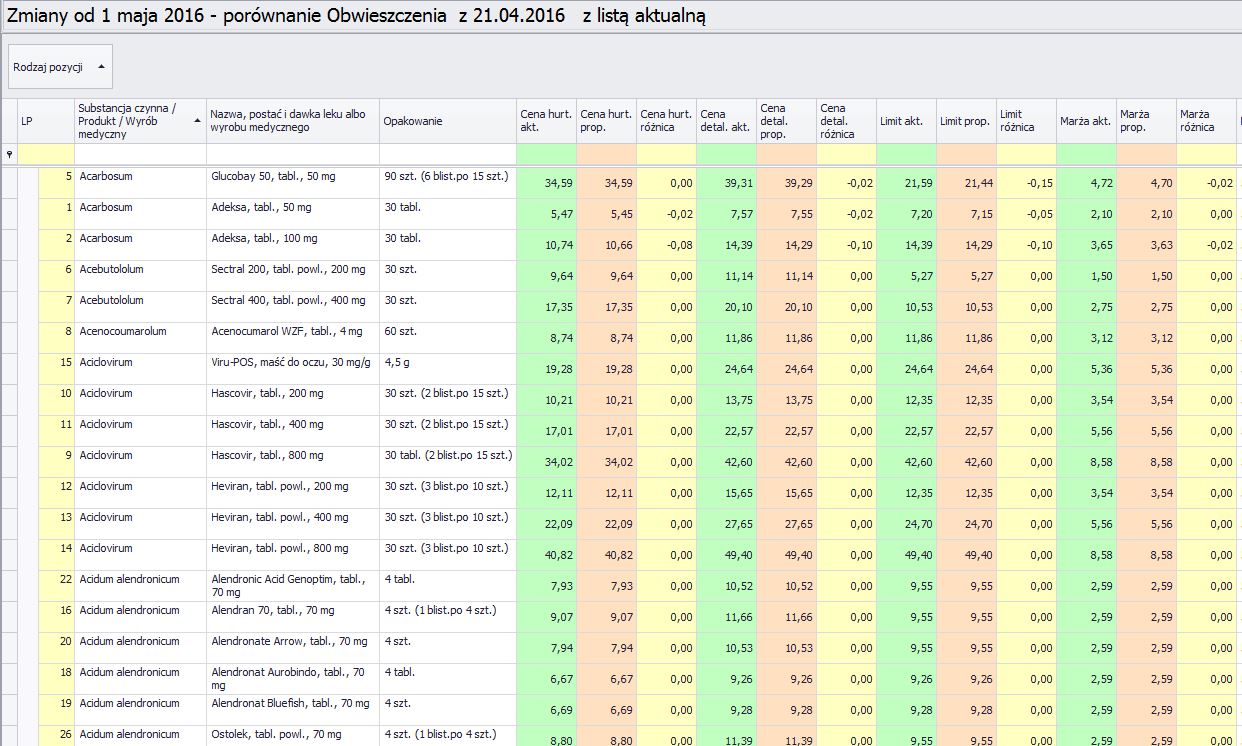1242x746 pixels.
Task: Sort by the Marża akt. column
Action: 1086,121
